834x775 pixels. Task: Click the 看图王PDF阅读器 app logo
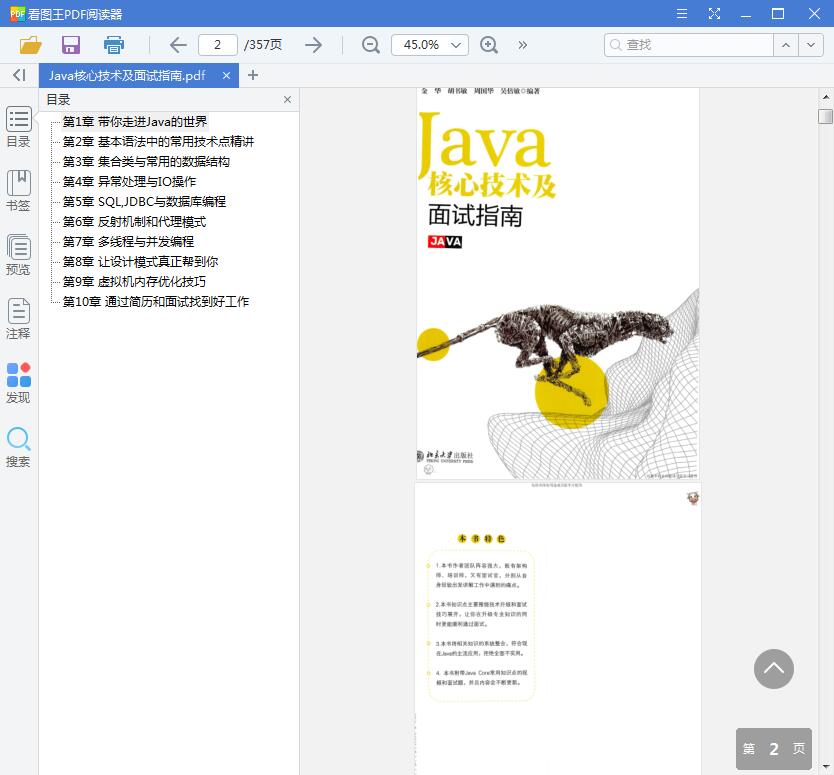17,14
